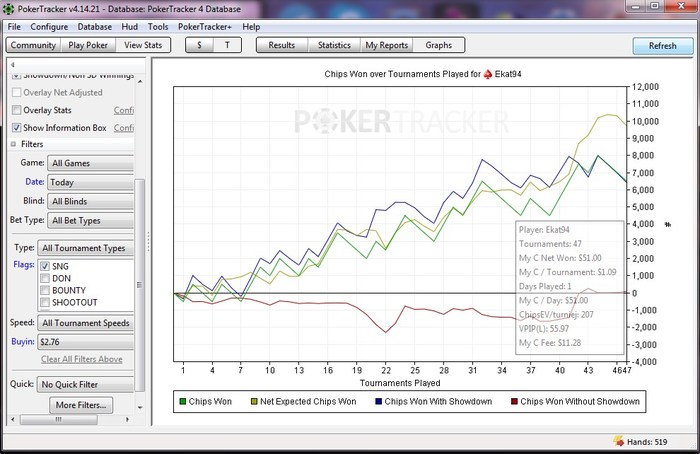Click the red Chips Won Without Showdown swatch
This screenshot has height=454, width=700.
(x=514, y=401)
